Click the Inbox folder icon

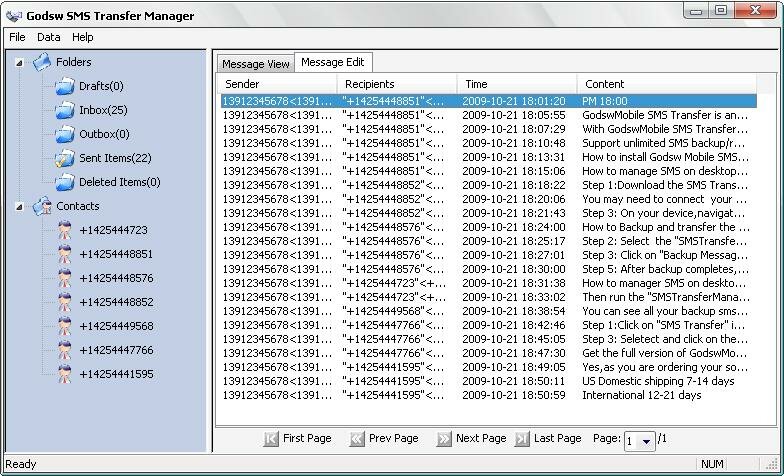click(x=65, y=110)
